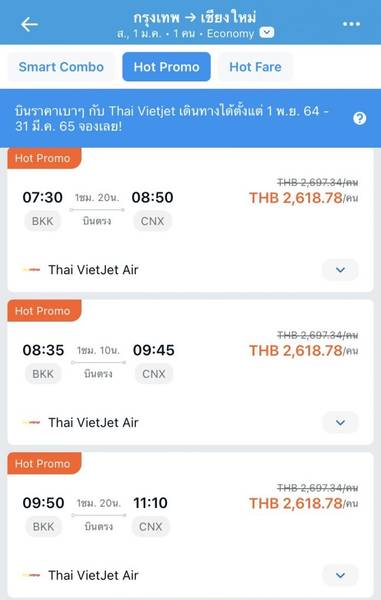This screenshot has height=600, width=381.
Task: Expand details of the 09:50 flight
Action: tap(340, 575)
